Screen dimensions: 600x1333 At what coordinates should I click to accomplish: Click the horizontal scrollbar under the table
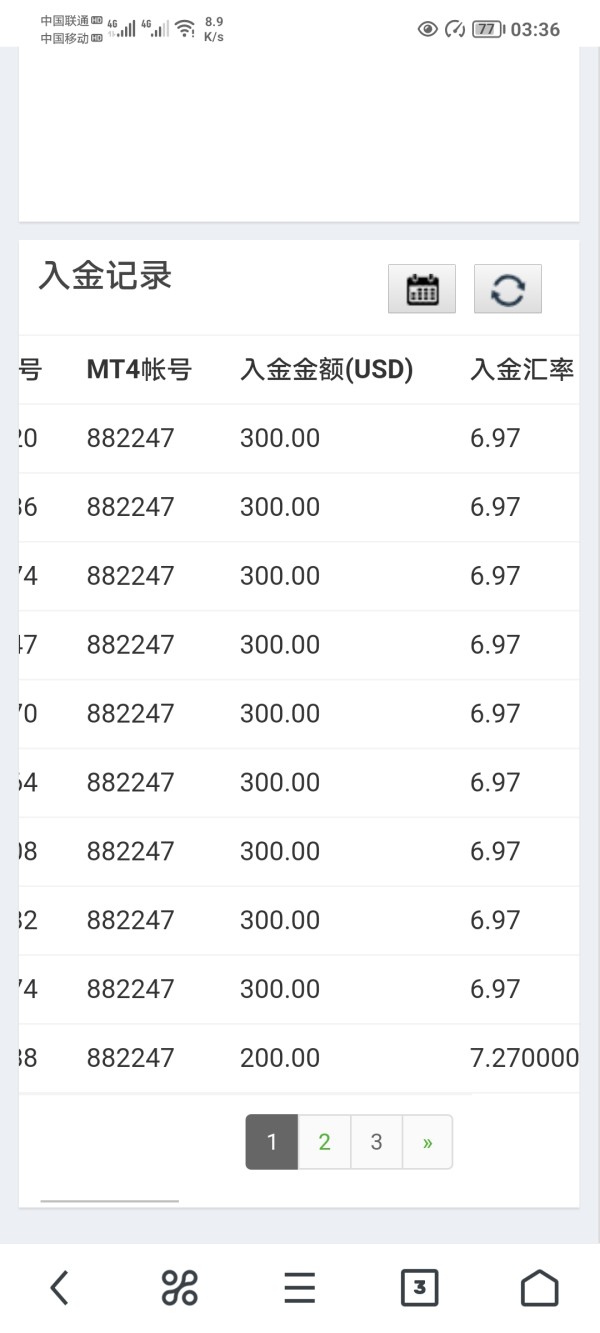[x=109, y=1200]
